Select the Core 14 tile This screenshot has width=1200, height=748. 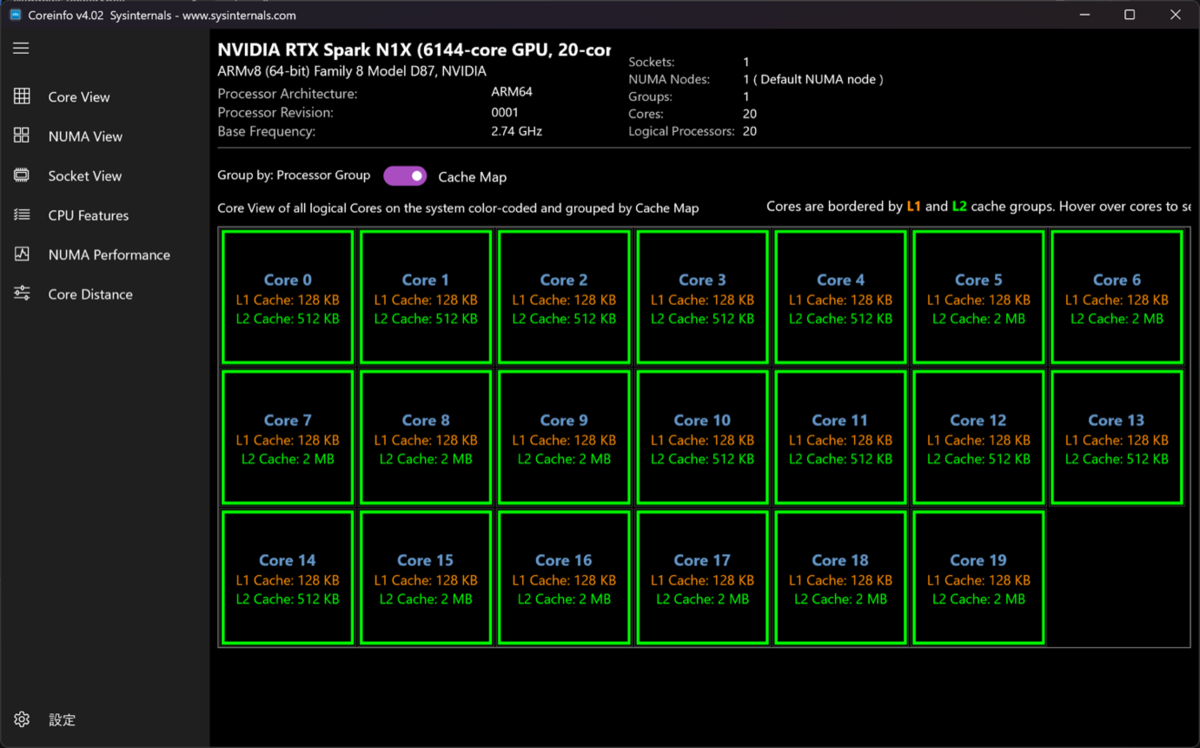288,577
